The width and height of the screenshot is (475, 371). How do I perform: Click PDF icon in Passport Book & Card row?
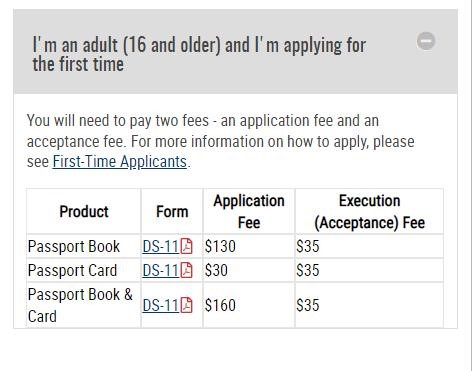point(187,305)
